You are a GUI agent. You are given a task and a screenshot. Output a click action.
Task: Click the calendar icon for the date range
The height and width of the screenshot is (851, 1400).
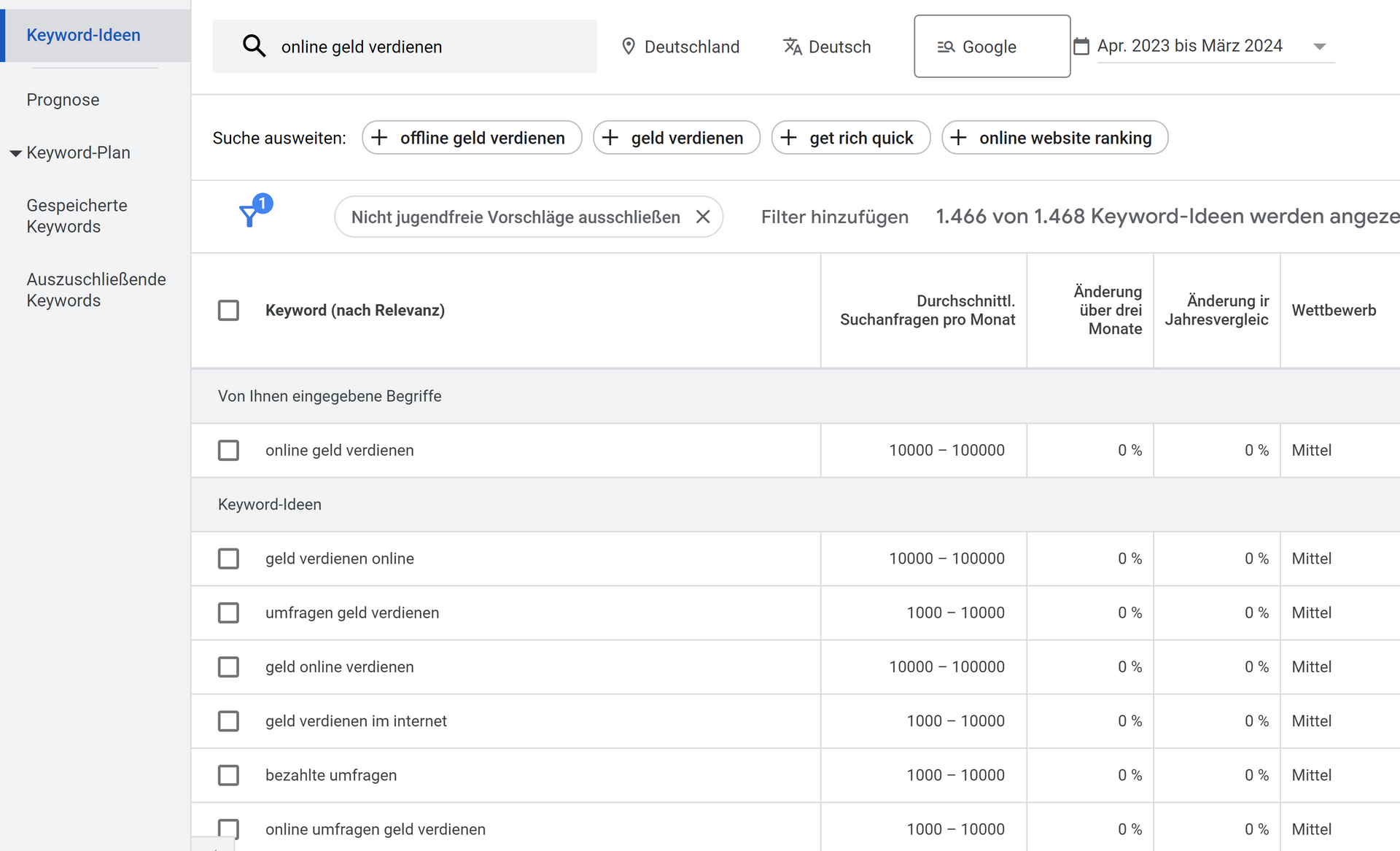click(1081, 45)
